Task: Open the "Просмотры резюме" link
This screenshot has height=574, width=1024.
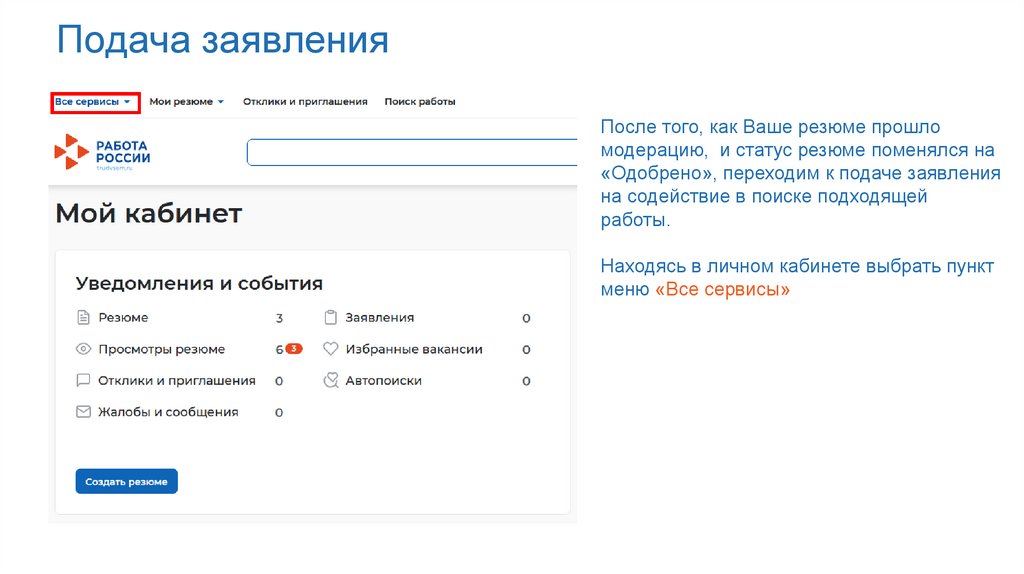Action: click(161, 349)
